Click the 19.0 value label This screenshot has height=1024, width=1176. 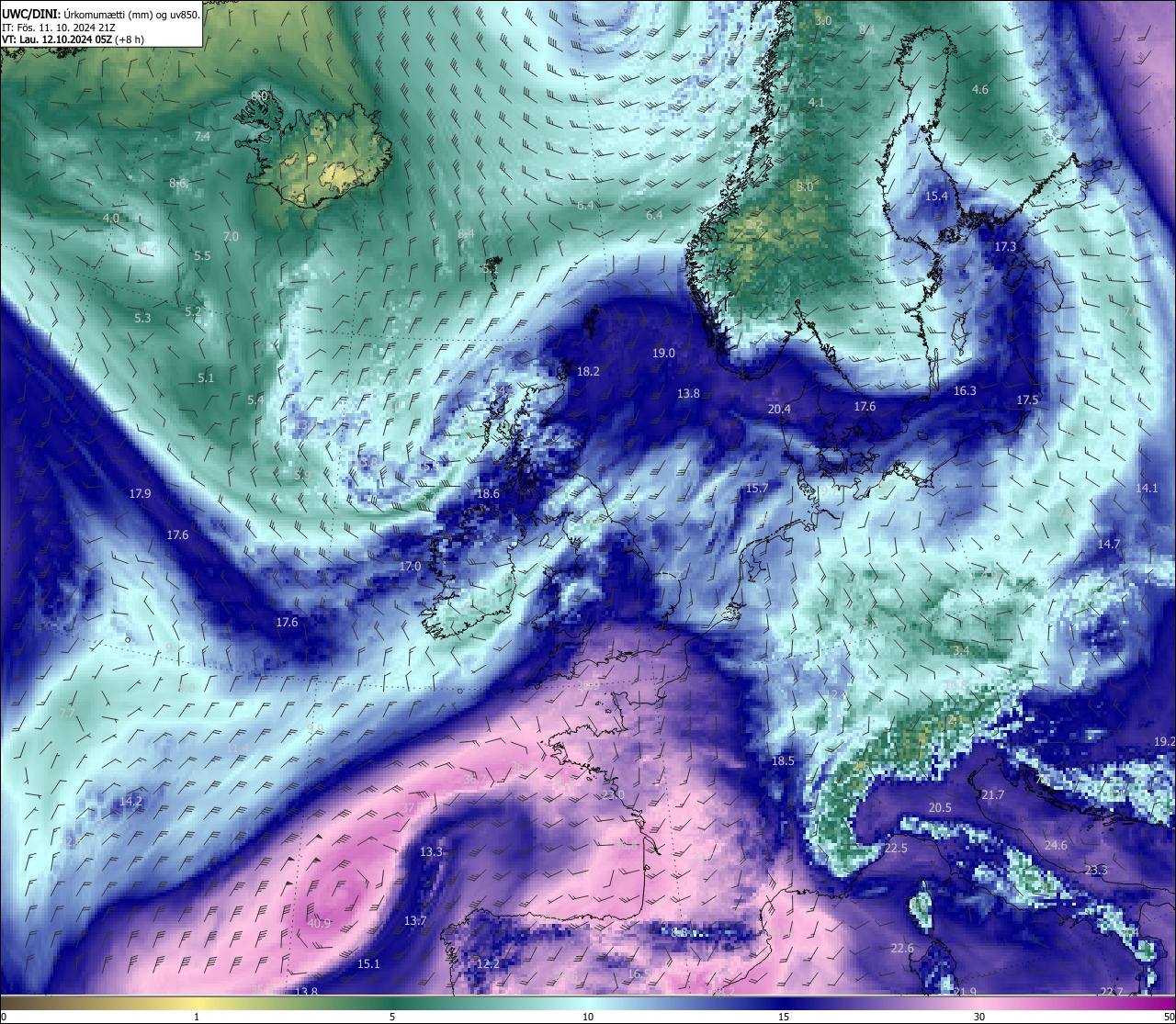[663, 354]
